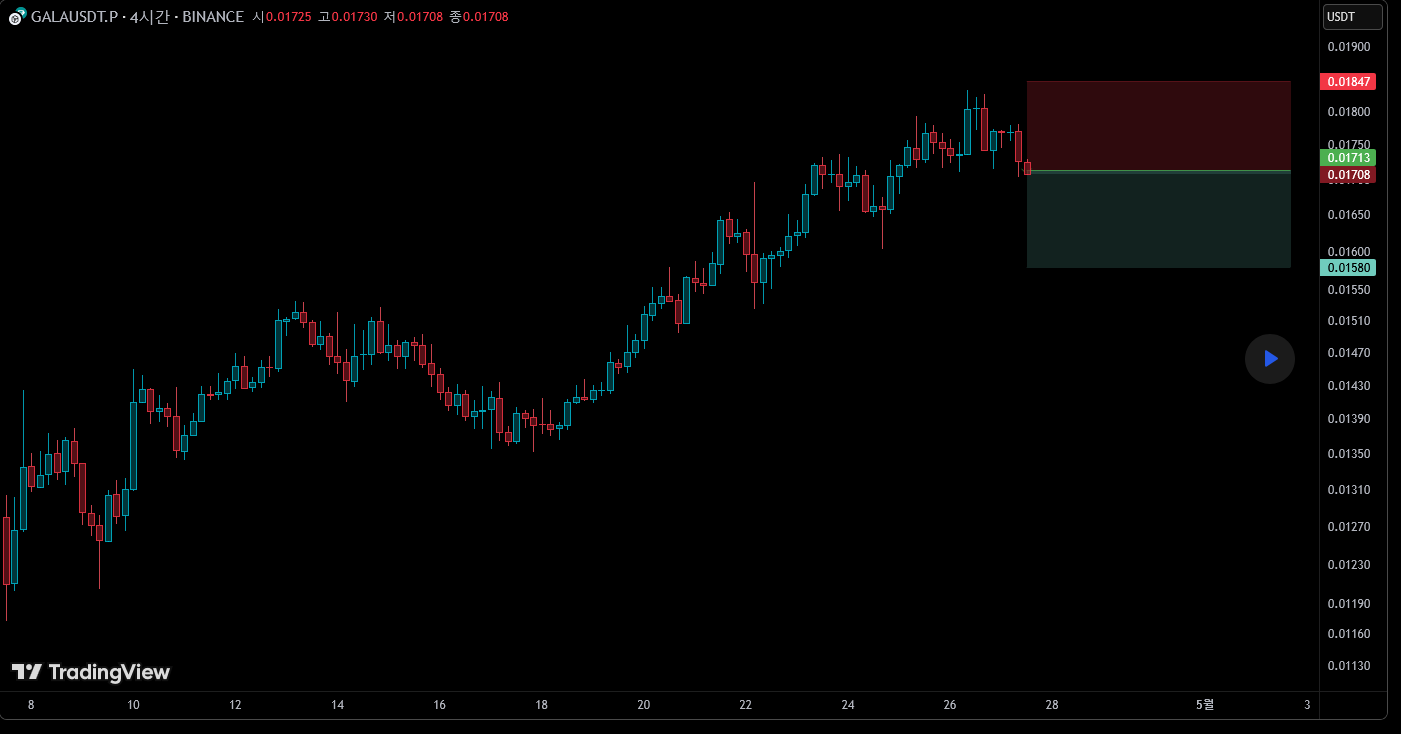Open the USDT currency selector
This screenshot has height=734, width=1401.
(x=1353, y=17)
